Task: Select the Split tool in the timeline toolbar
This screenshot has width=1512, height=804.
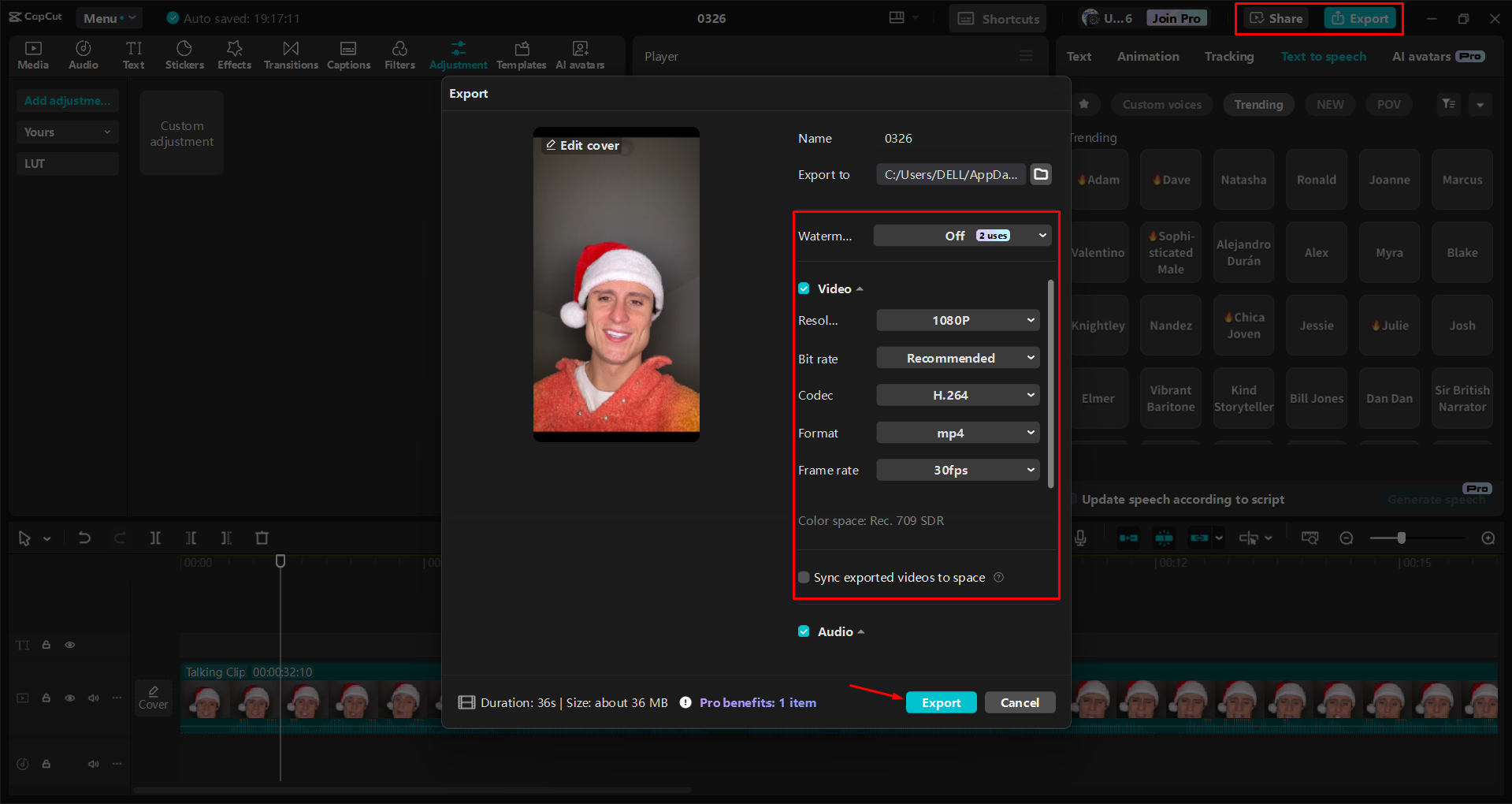Action: [155, 538]
